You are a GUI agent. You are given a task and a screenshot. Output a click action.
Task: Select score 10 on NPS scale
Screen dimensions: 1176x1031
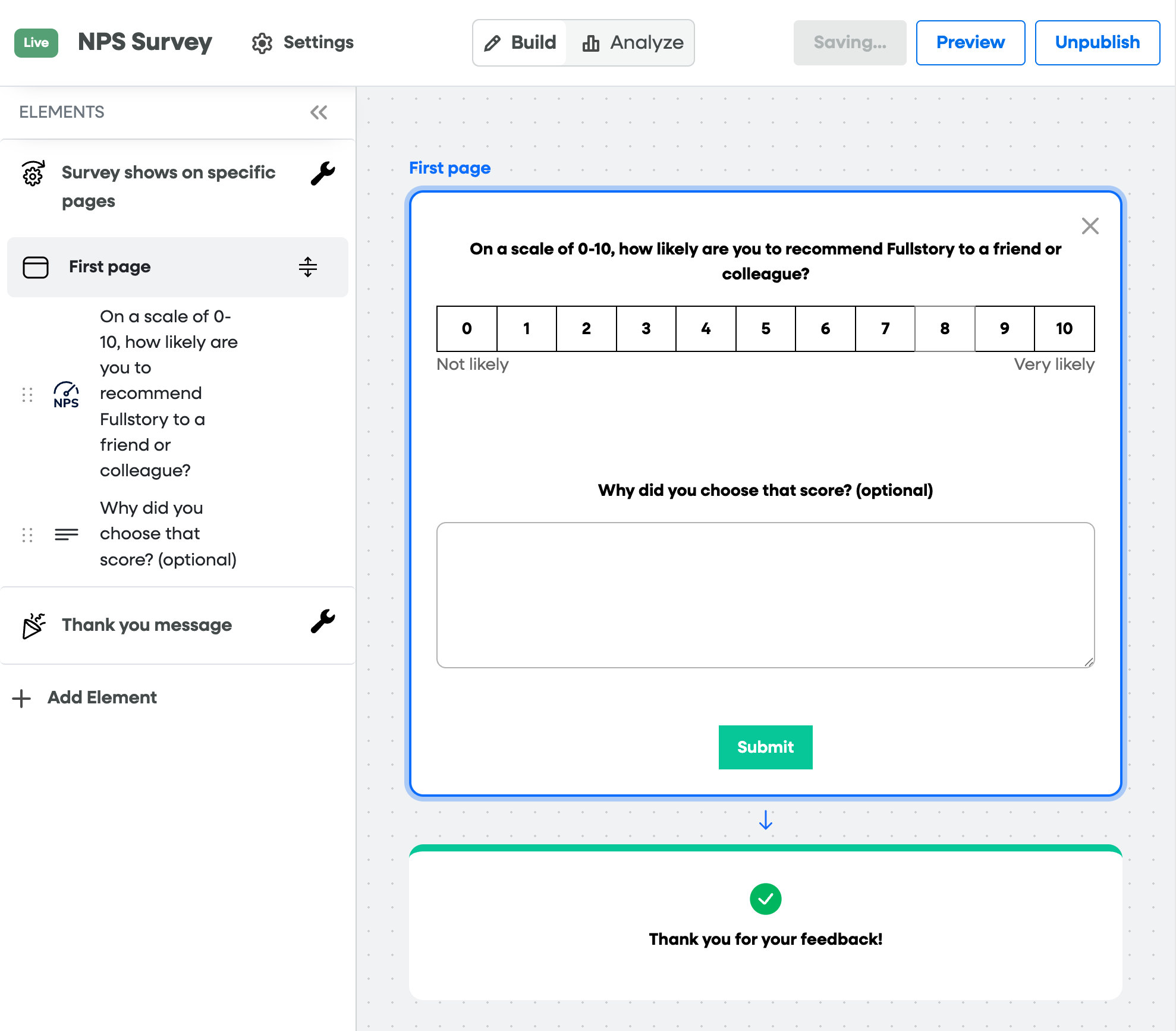1064,329
